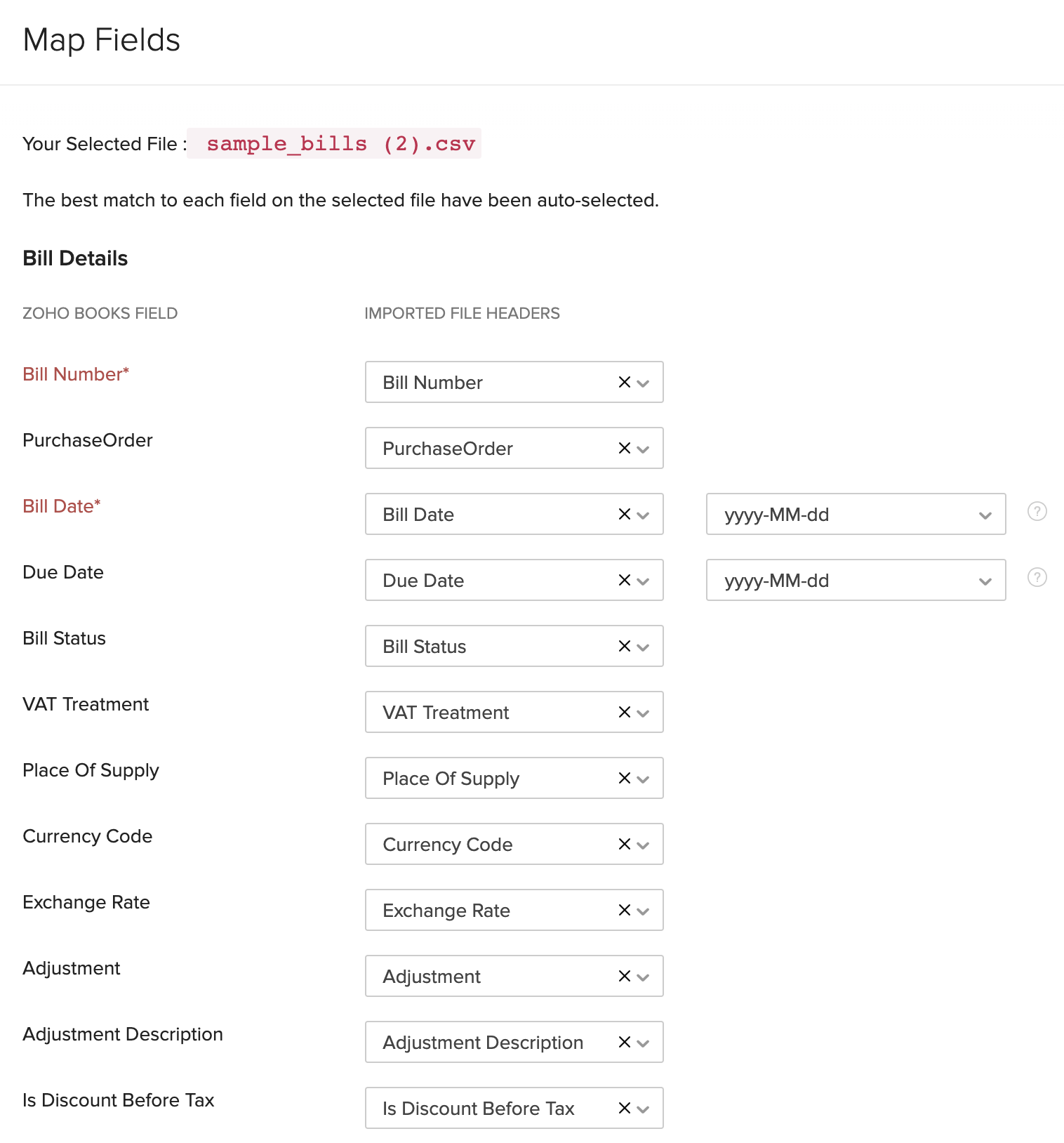Image resolution: width=1064 pixels, height=1143 pixels.
Task: Expand the Bill Date header dropdown chevron
Action: tap(644, 515)
